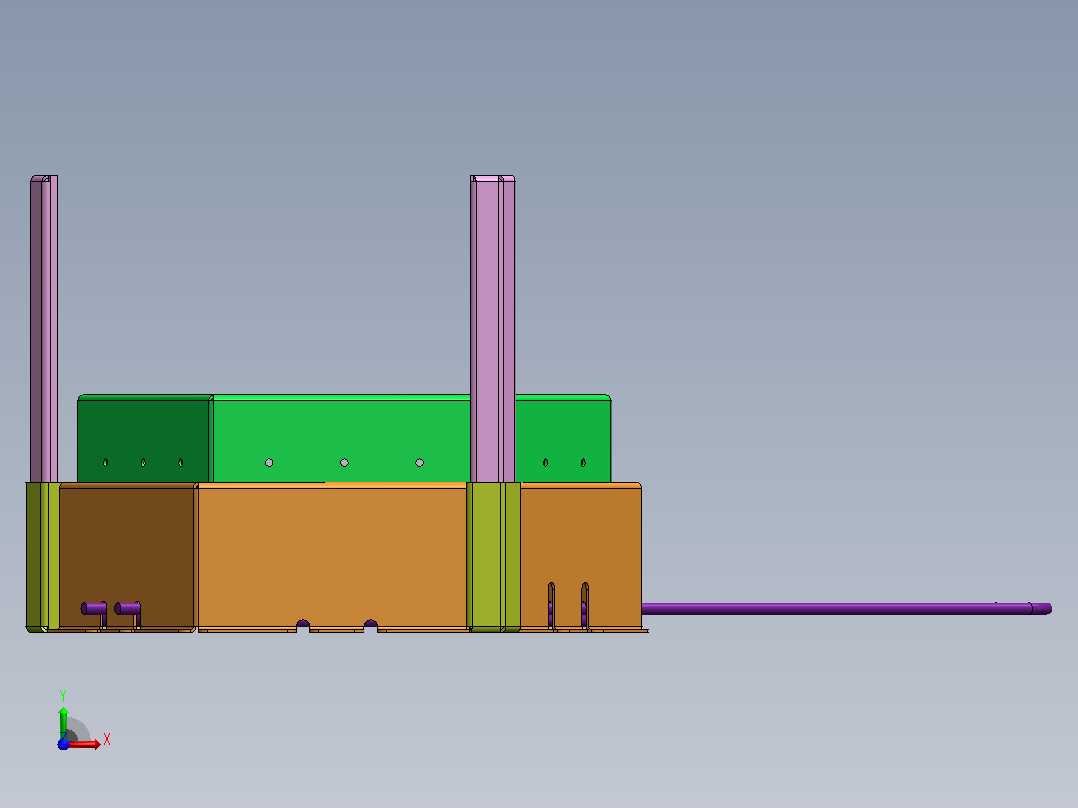
Task: Click the leftmost gray hole in the bright green panel
Action: 269,463
